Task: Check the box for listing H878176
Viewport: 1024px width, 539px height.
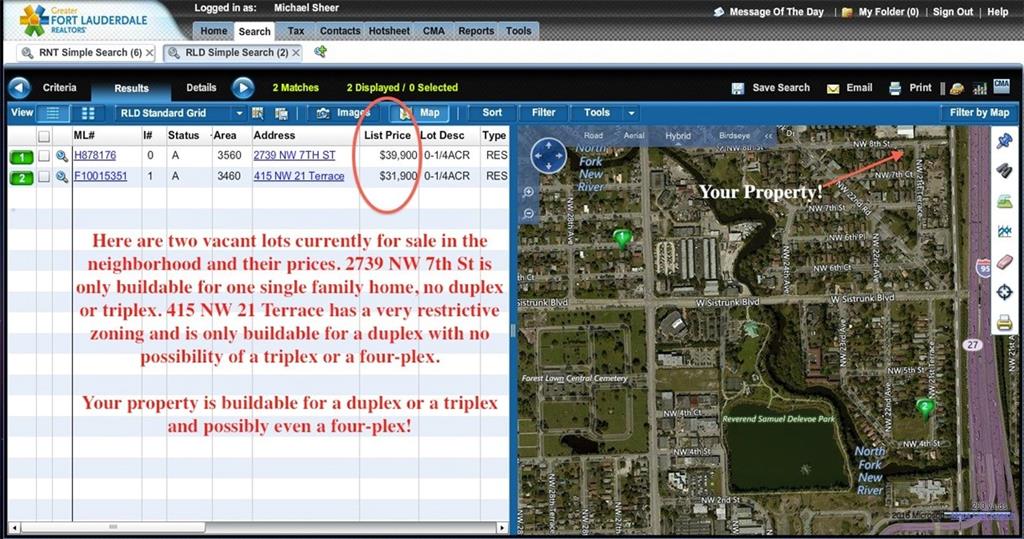Action: pyautogui.click(x=44, y=156)
